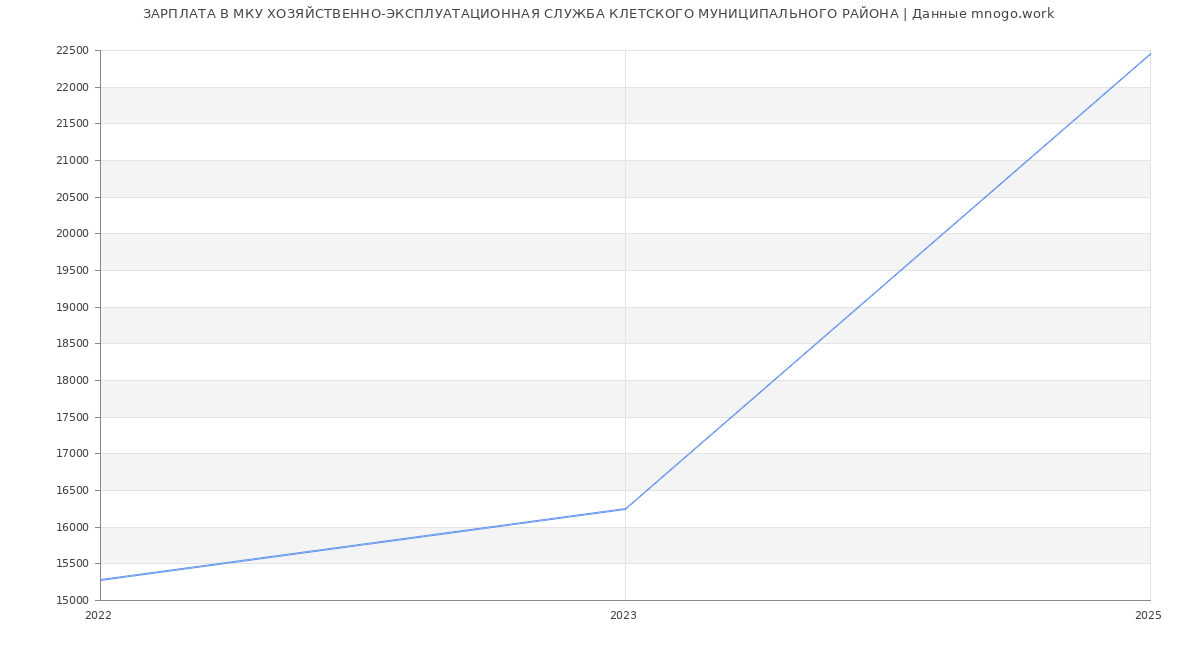Click the 15000 y-axis label
The width and height of the screenshot is (1200, 650).
coord(72,601)
